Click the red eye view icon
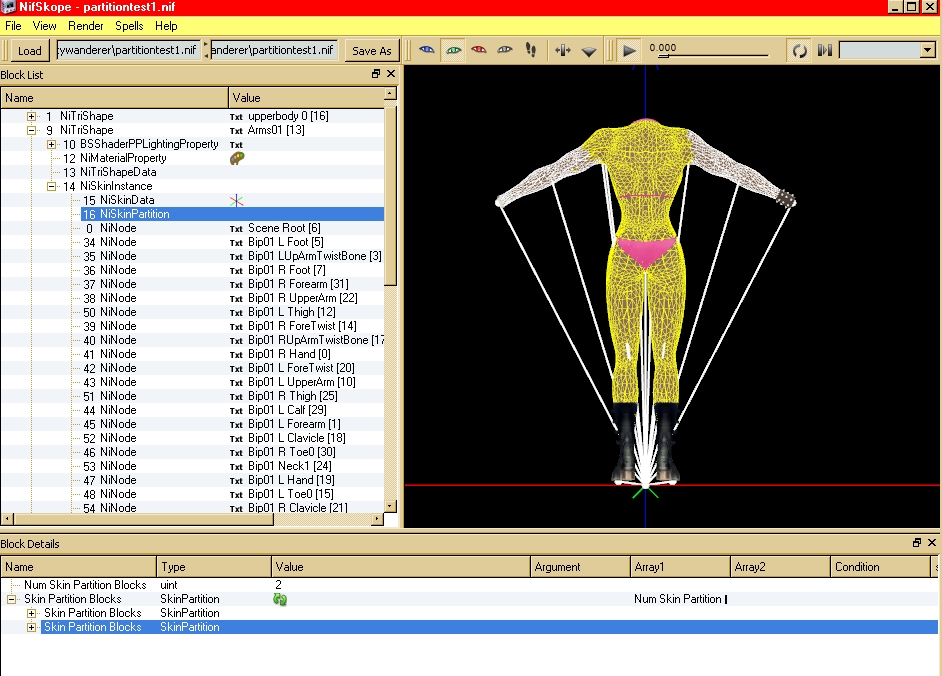Image resolution: width=942 pixels, height=676 pixels. tap(479, 50)
